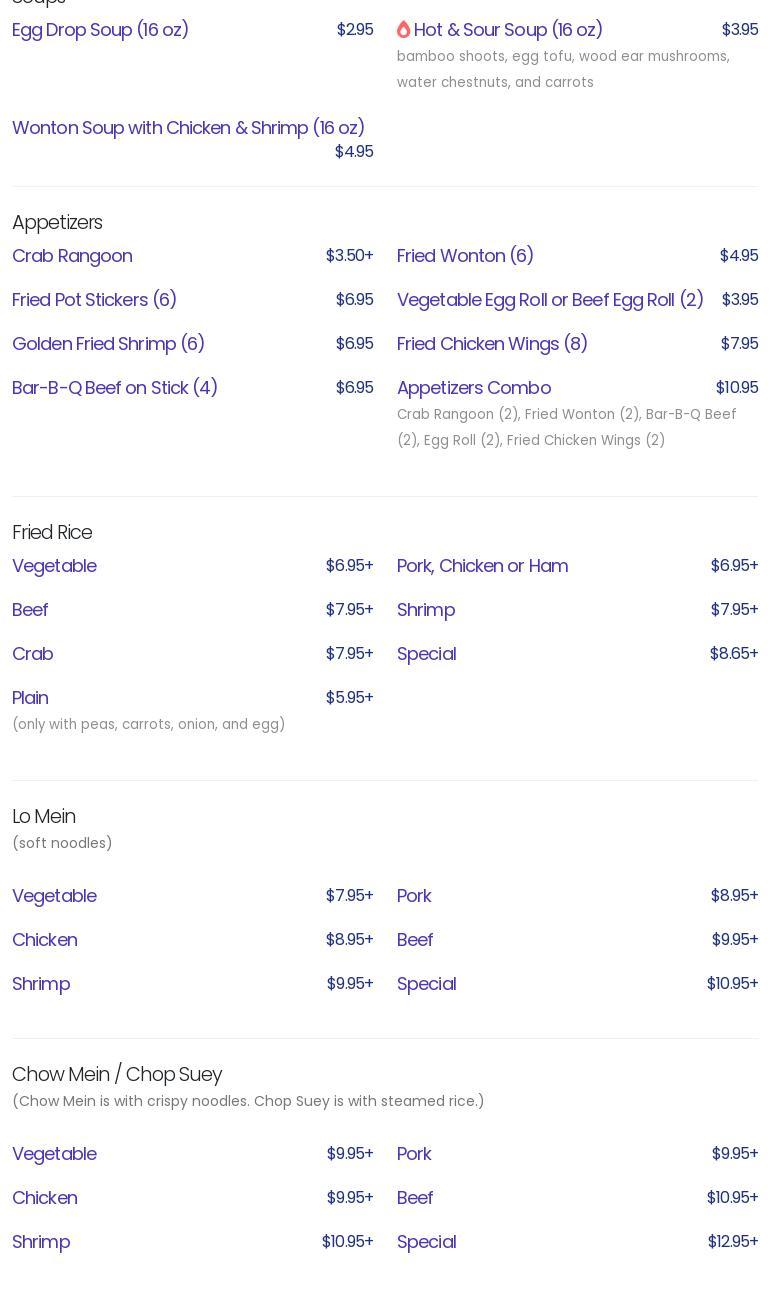Image resolution: width=770 pixels, height=1293 pixels.
Task: Click Fried Wonton (6) appetizer
Action: click(465, 256)
